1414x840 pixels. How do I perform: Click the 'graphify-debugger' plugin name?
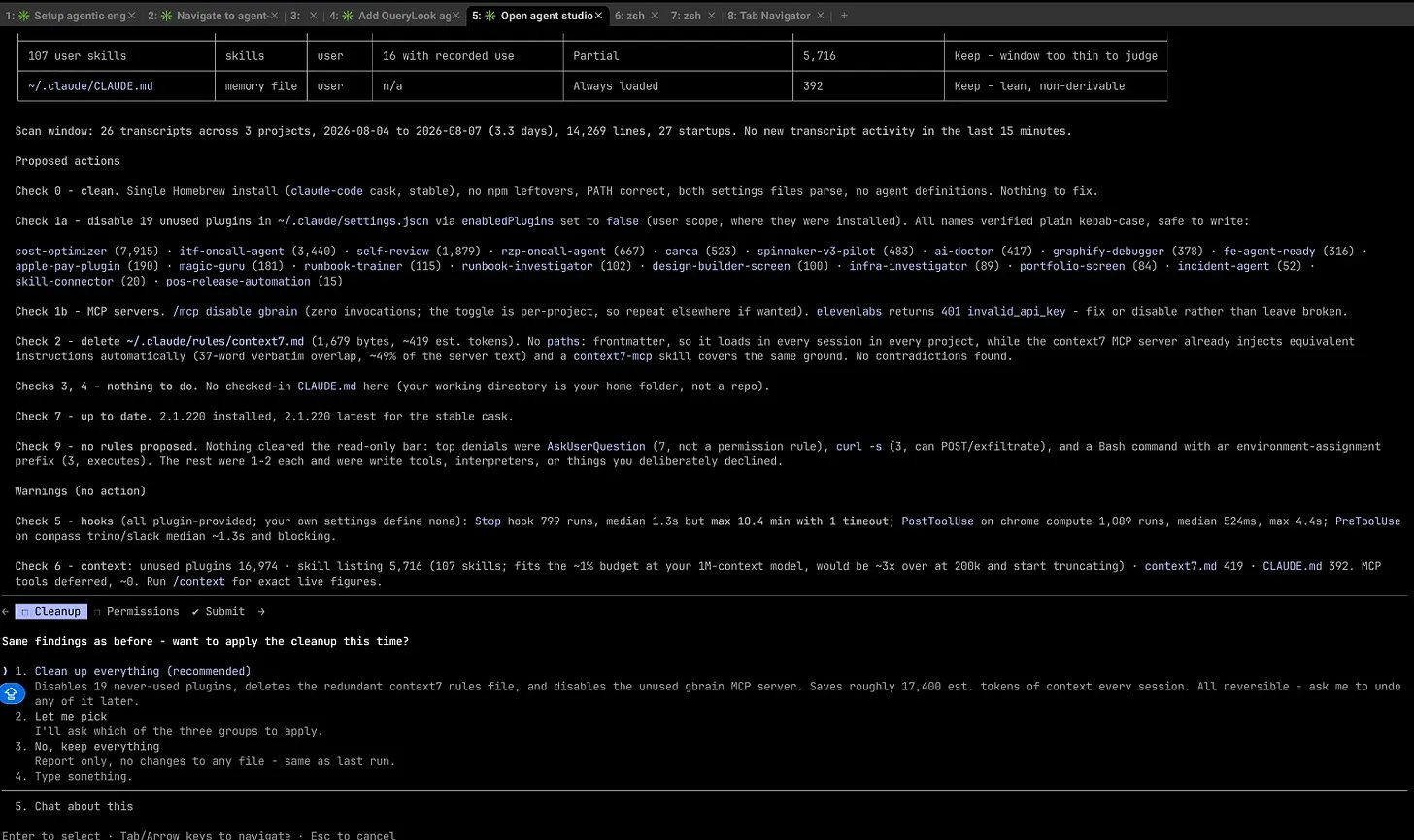click(x=1108, y=252)
